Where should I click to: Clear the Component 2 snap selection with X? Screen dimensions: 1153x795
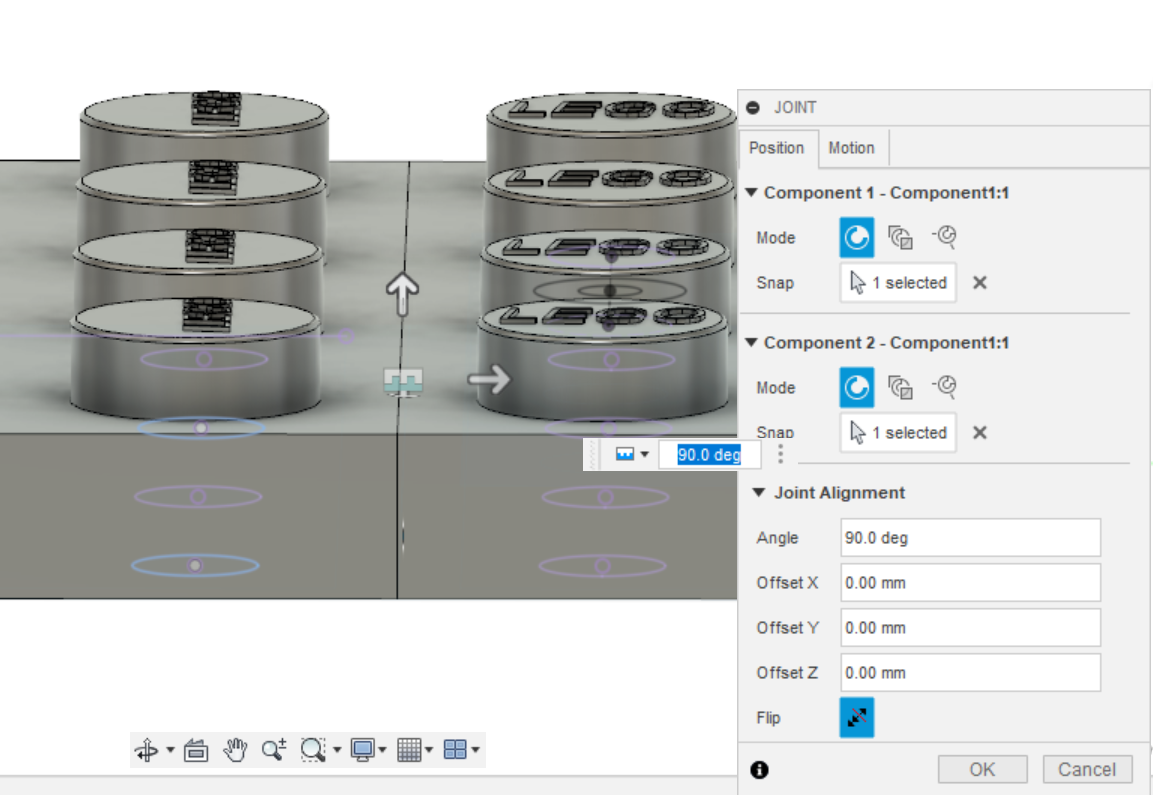[x=979, y=432]
